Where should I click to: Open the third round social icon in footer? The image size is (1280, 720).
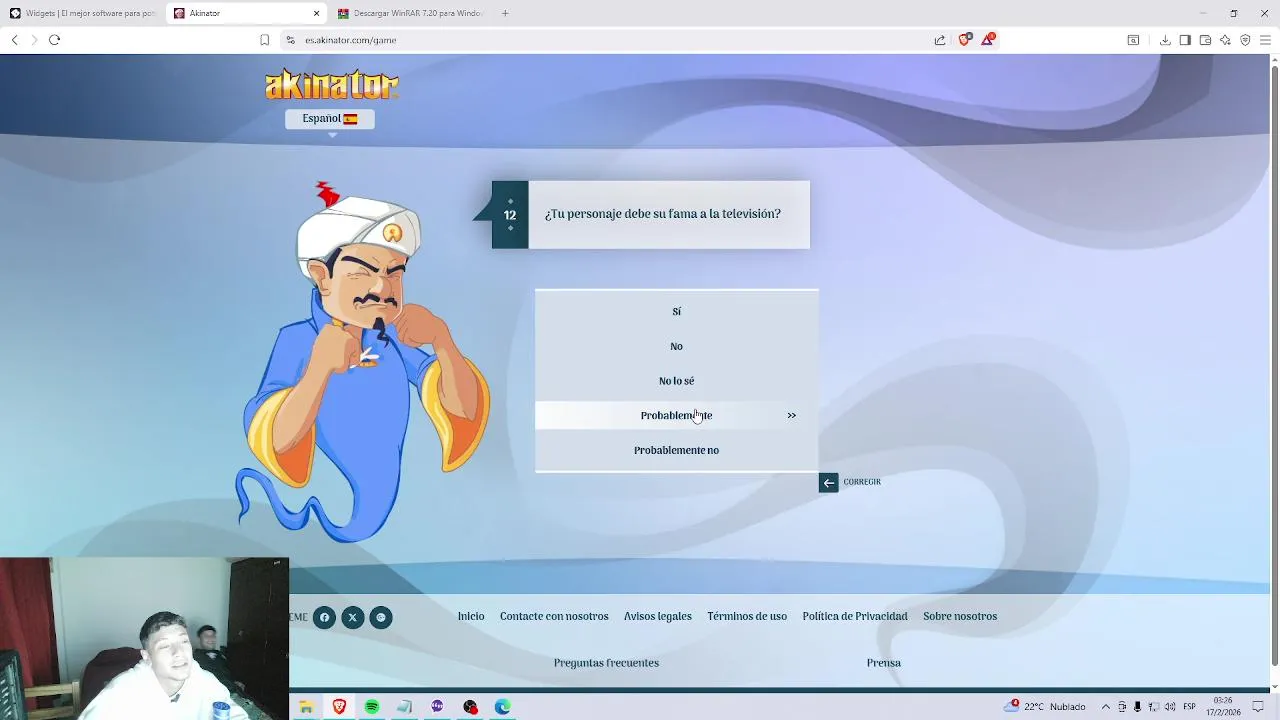[381, 618]
